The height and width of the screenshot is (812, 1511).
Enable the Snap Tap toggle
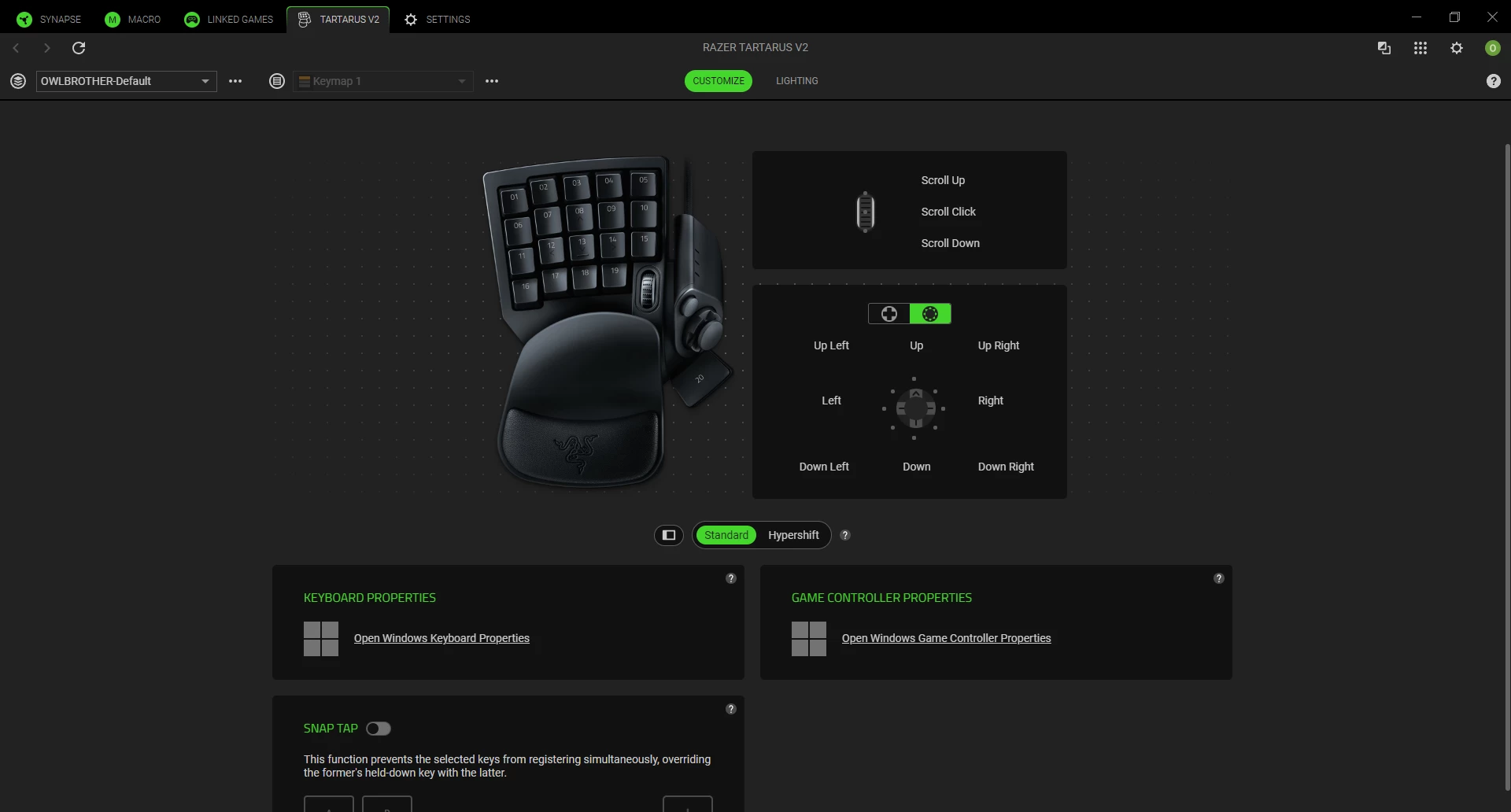379,729
